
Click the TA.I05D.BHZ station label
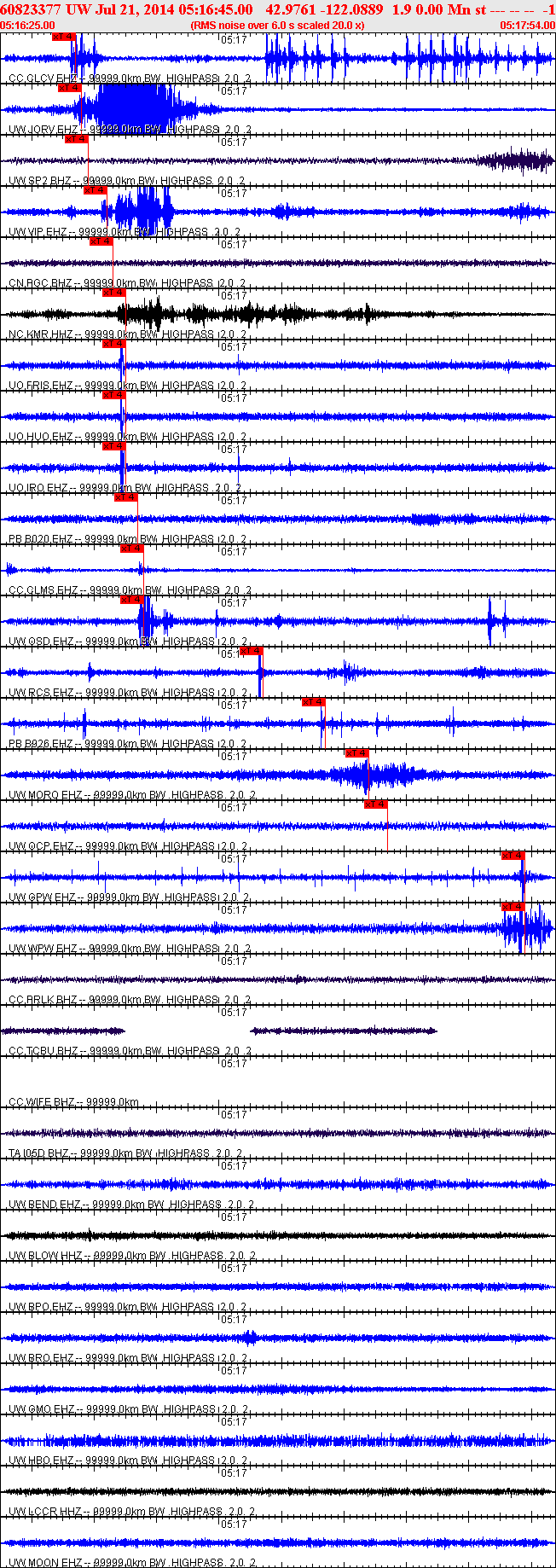pos(39,1153)
